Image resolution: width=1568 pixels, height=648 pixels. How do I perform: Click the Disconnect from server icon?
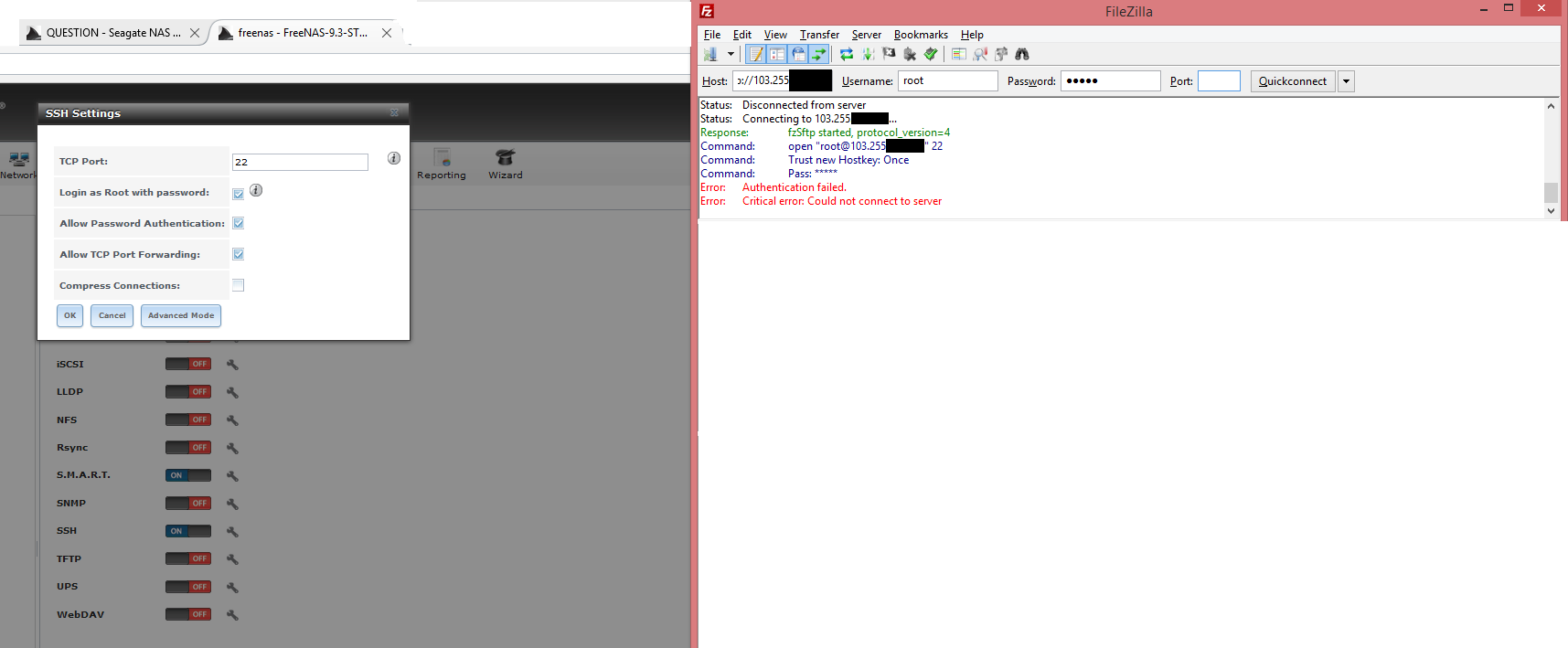(910, 54)
